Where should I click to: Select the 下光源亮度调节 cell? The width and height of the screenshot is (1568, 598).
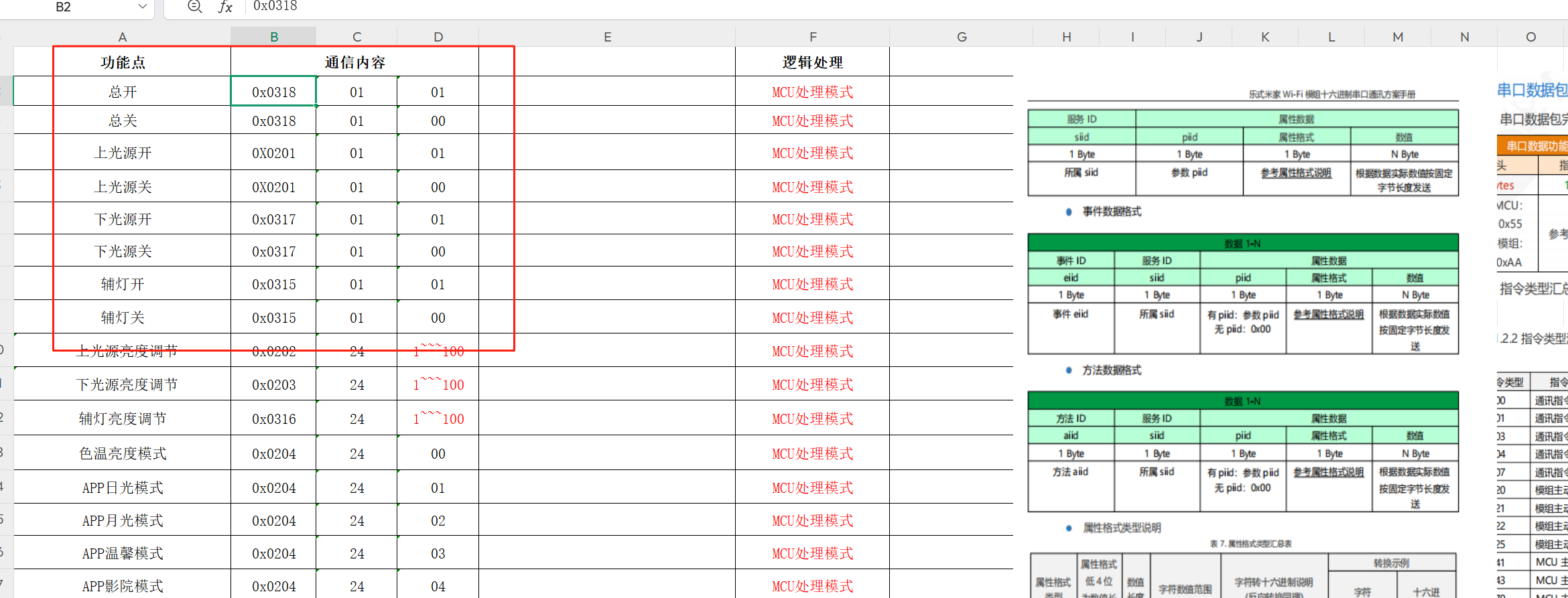click(x=122, y=384)
